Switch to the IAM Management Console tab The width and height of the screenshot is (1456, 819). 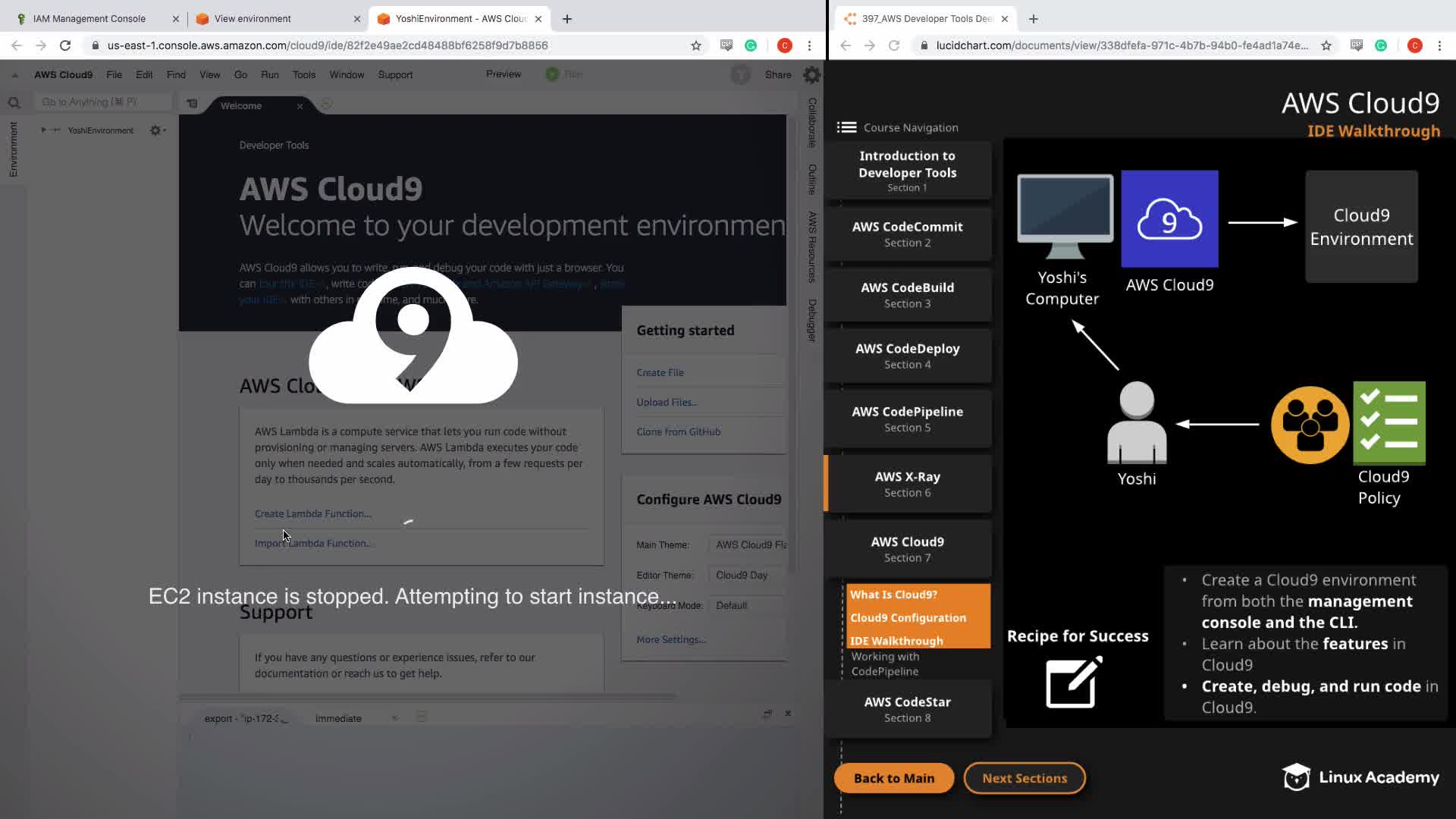click(x=89, y=18)
